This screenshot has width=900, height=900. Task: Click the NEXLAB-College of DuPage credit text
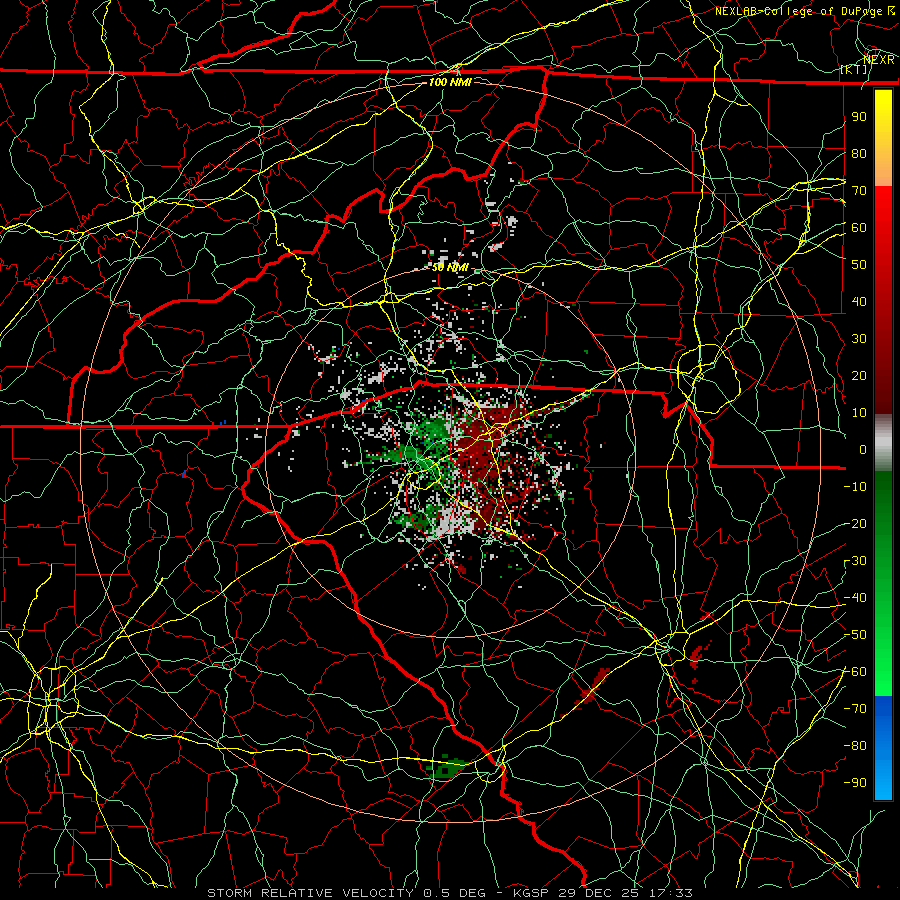798,11
